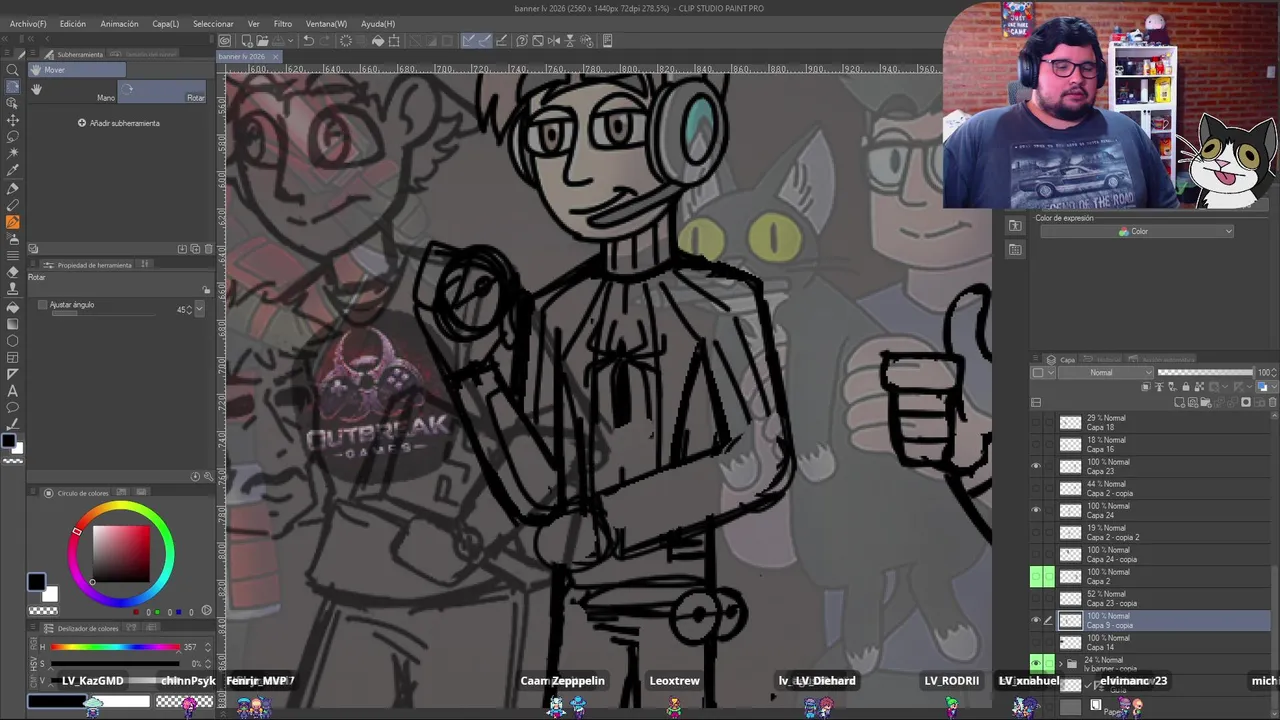
Task: Click the Fill toolbar bucket icon
Action: click(378, 41)
